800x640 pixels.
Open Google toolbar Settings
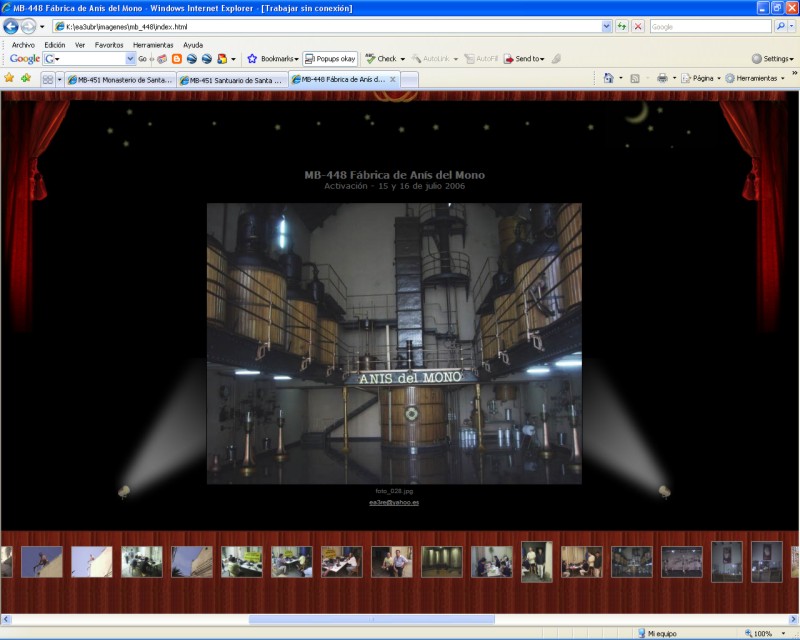772,59
